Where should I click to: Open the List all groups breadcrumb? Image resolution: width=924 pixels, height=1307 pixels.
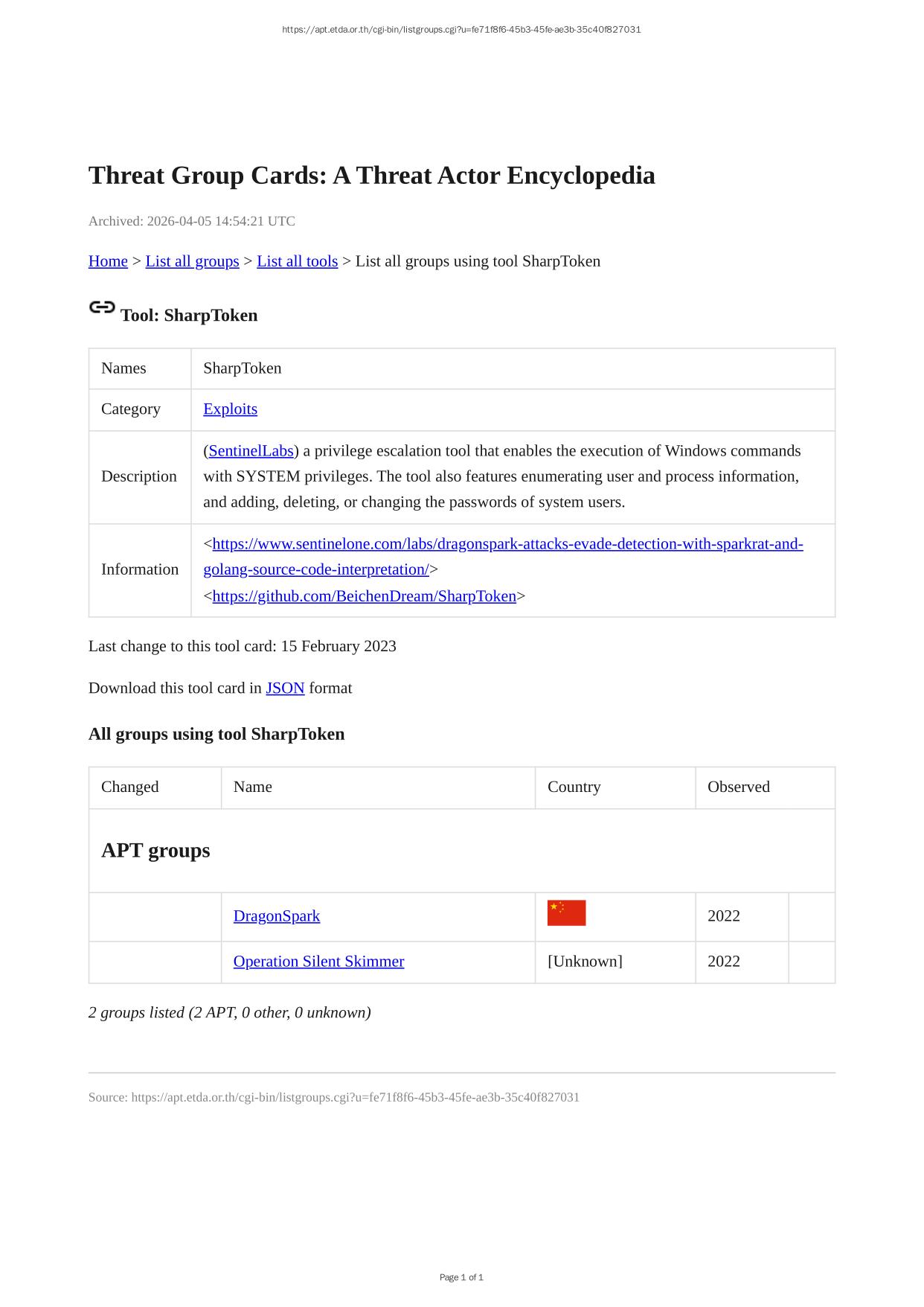point(192,261)
